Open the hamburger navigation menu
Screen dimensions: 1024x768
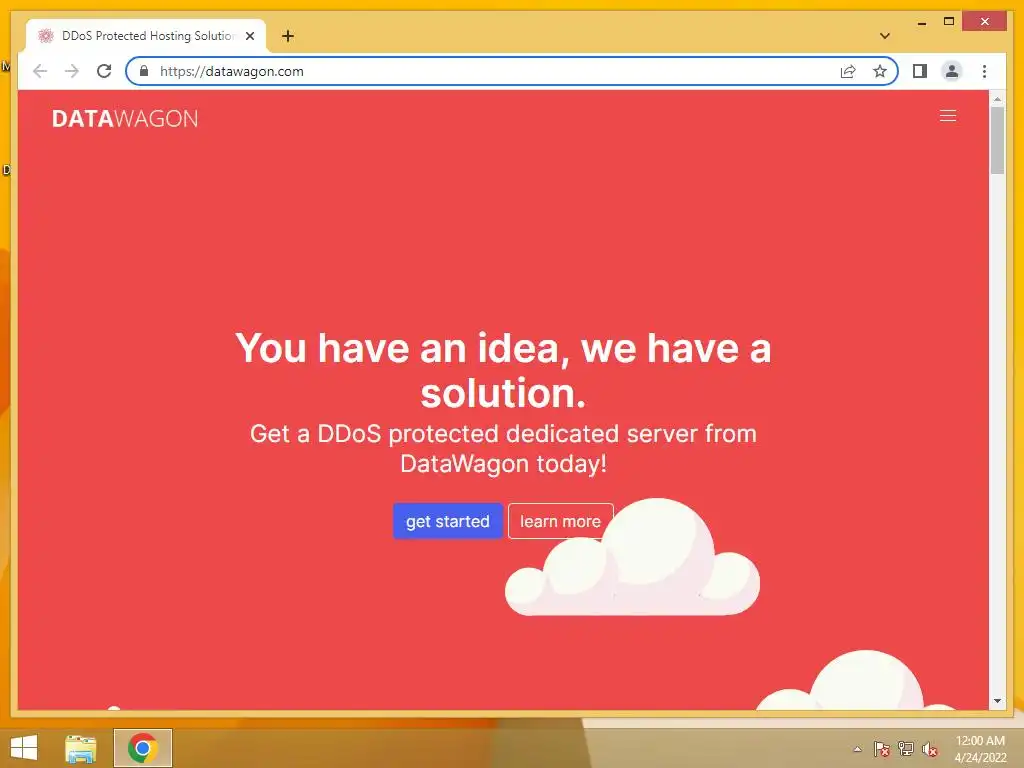tap(948, 116)
